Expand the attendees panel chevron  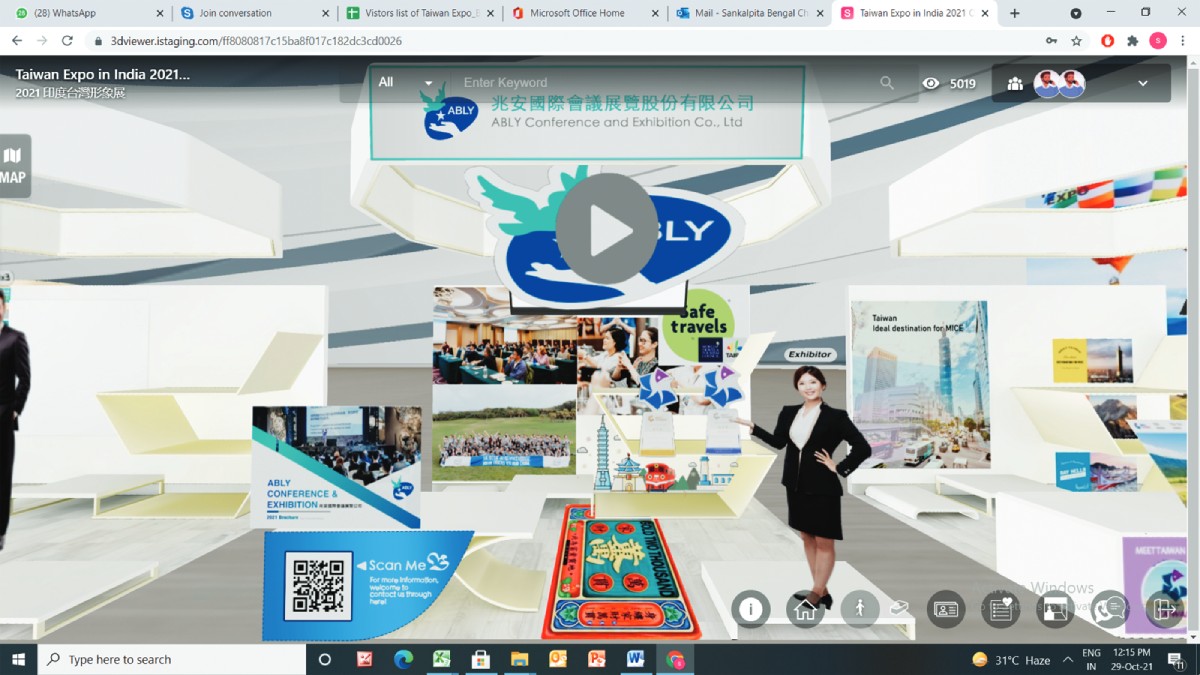[1143, 84]
